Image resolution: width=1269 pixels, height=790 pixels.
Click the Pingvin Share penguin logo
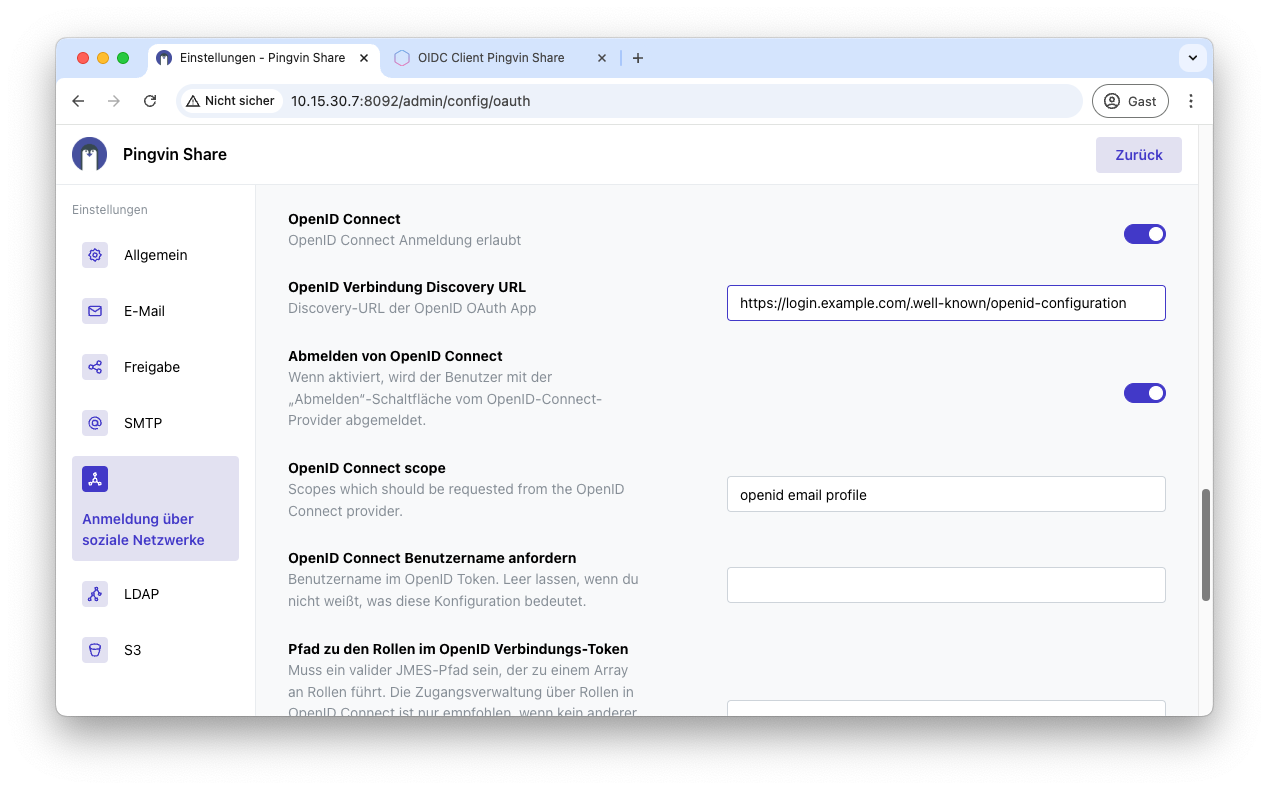coord(89,154)
